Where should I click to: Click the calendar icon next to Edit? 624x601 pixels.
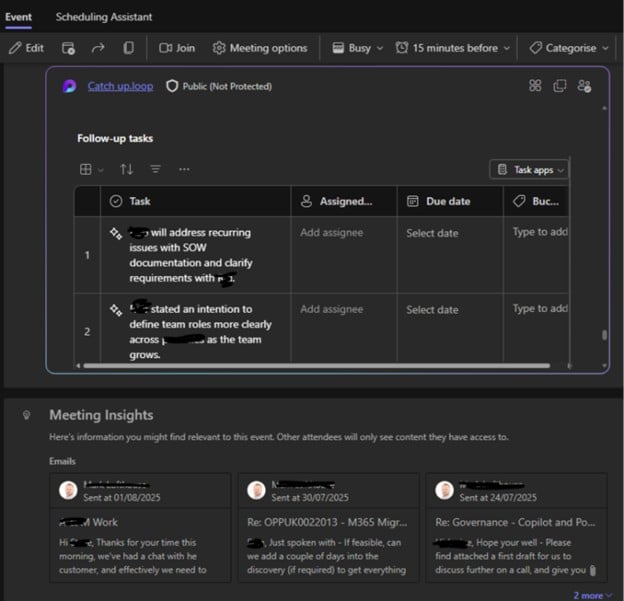tap(68, 48)
